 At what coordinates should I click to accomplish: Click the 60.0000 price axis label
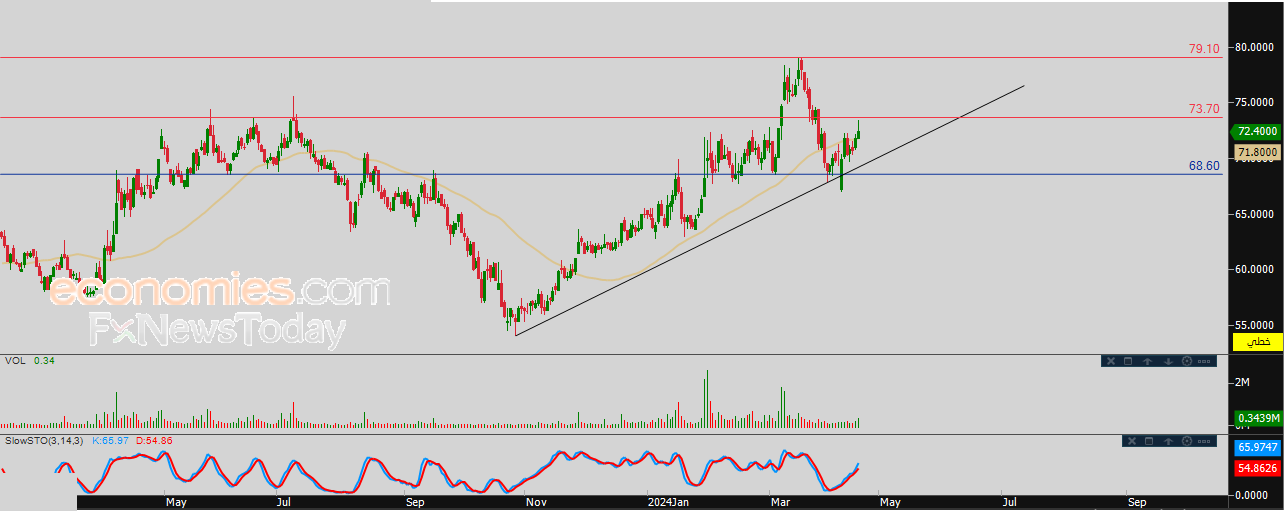[x=1255, y=269]
